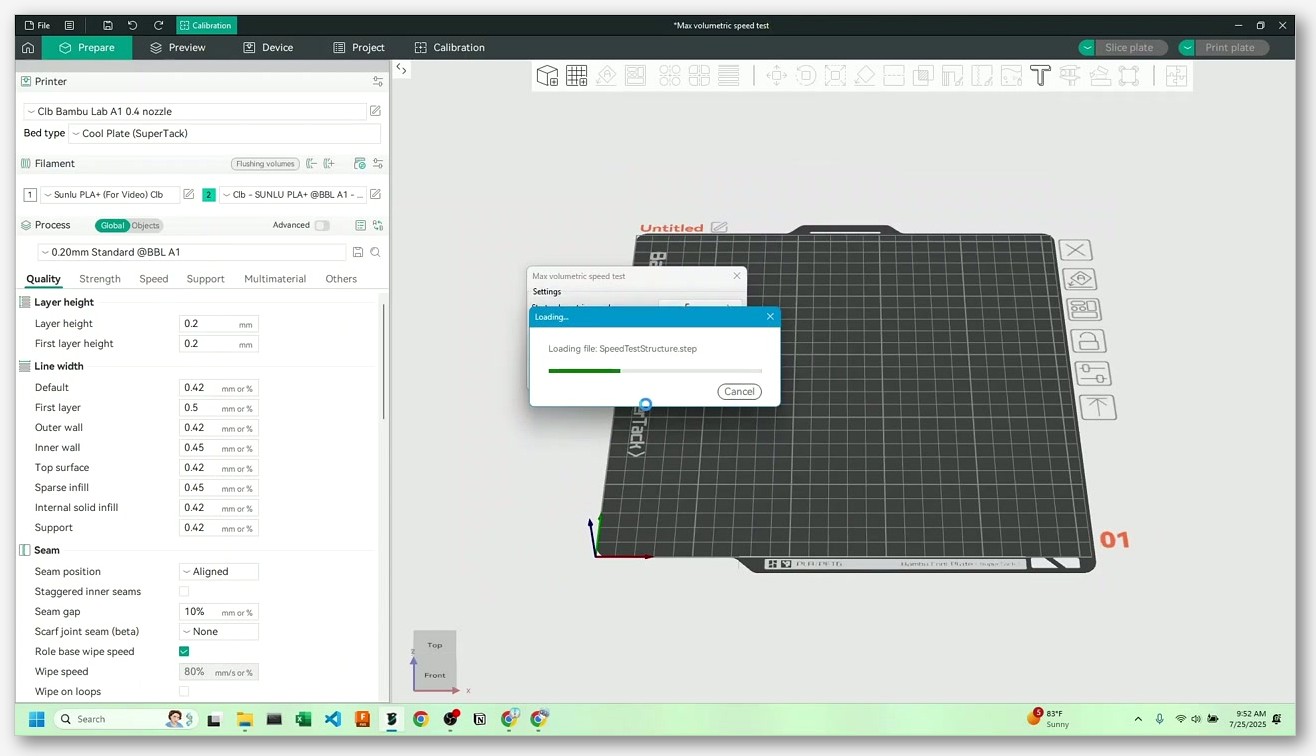The width and height of the screenshot is (1316, 756).
Task: Switch to the Device tab
Action: pos(268,47)
